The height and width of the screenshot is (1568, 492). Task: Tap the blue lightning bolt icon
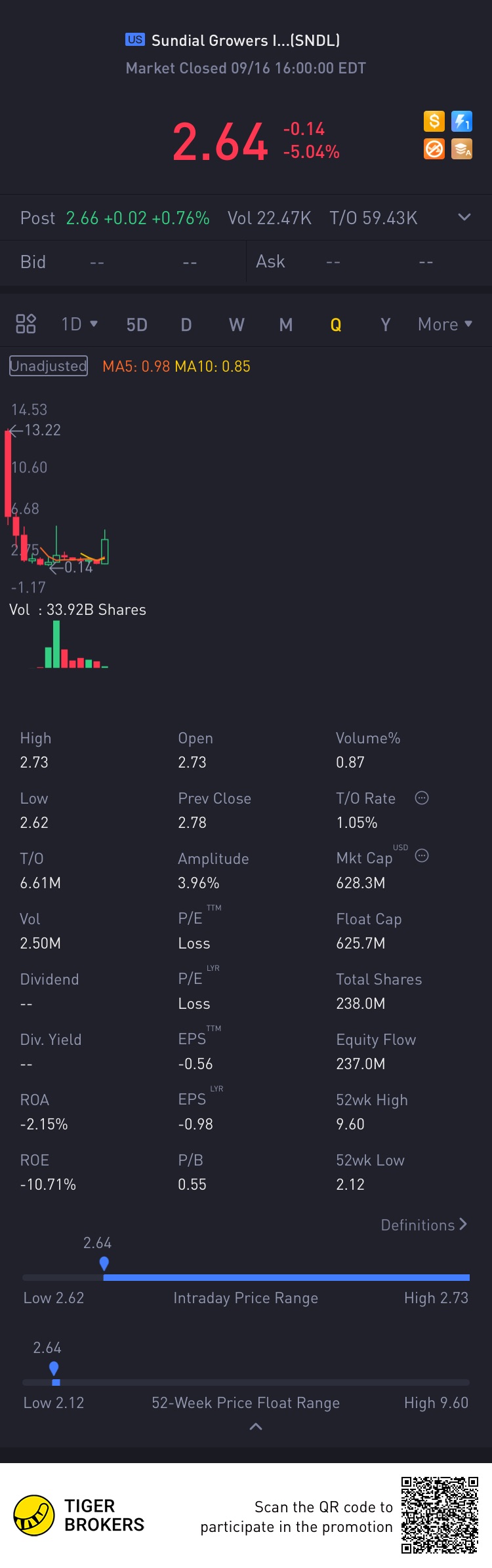click(462, 121)
